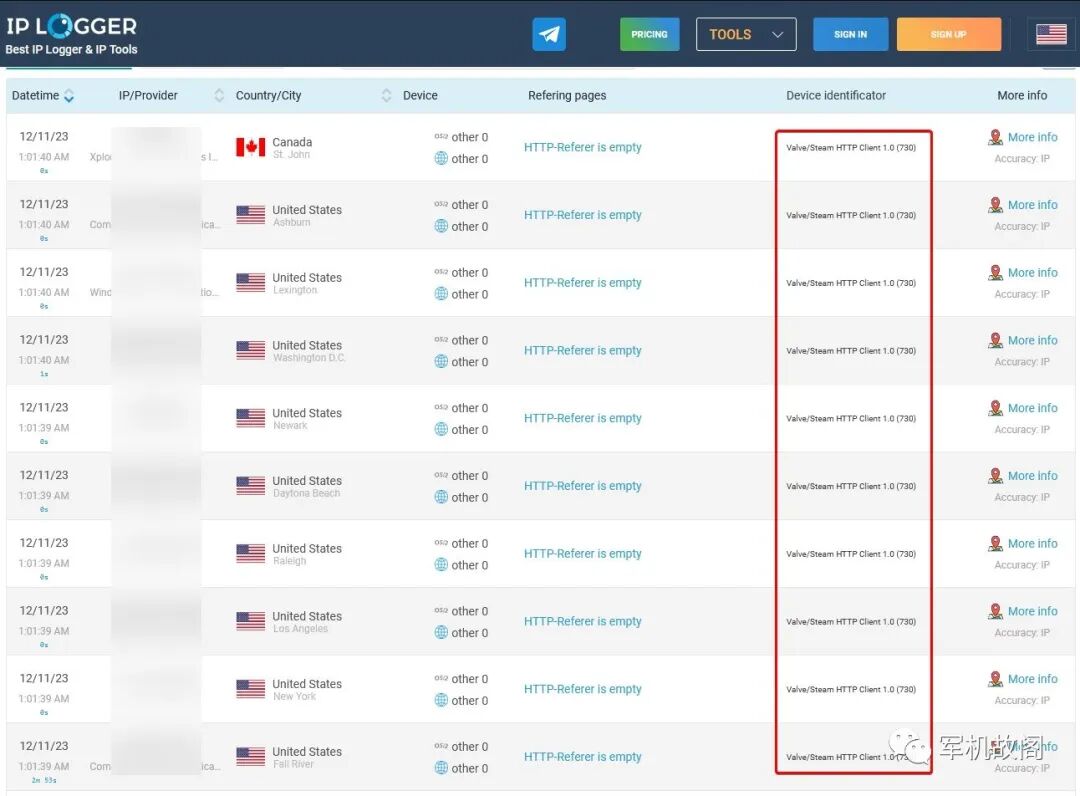The width and height of the screenshot is (1080, 796).
Task: Click the browser globe icon in Ashburn row
Action: click(x=441, y=226)
